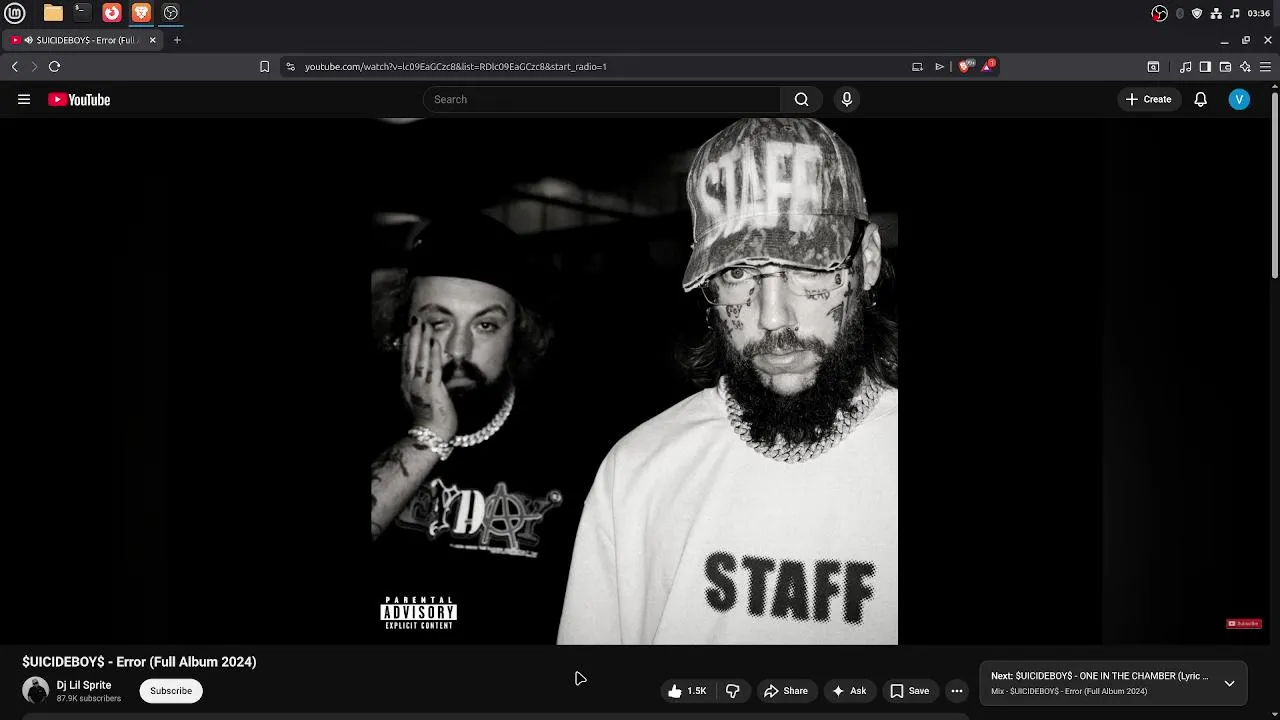The width and height of the screenshot is (1280, 720).
Task: Open Dj Lil Sprite channel link
Action: 84,685
